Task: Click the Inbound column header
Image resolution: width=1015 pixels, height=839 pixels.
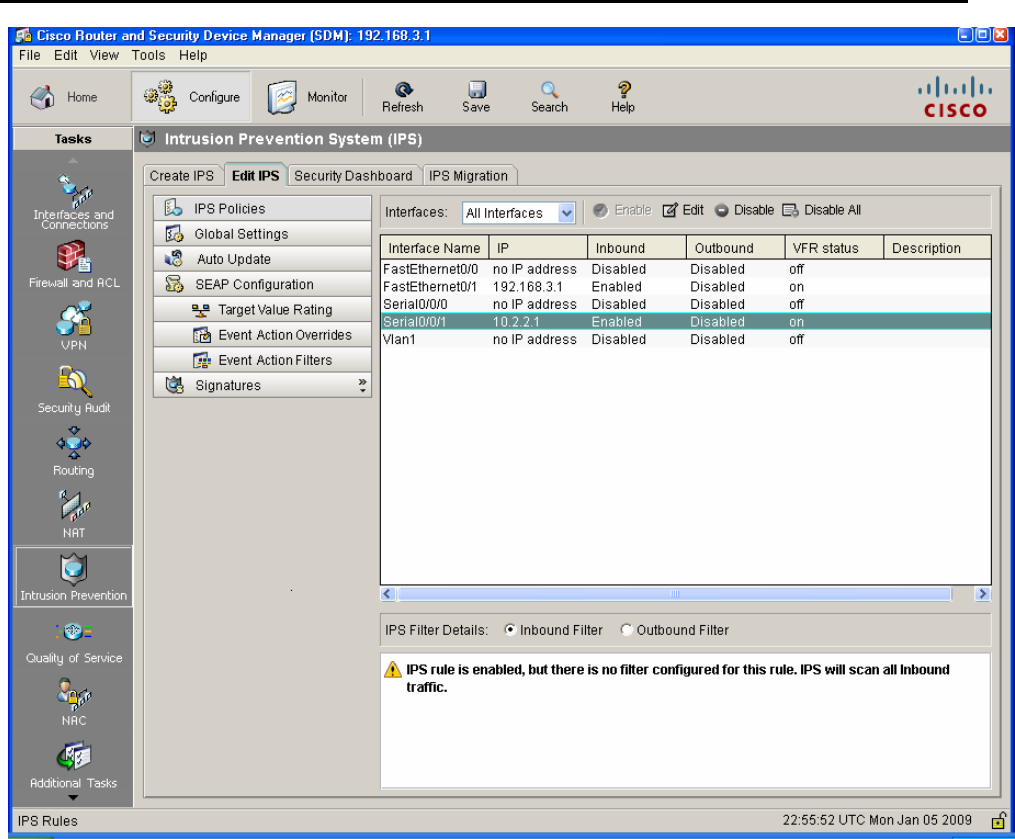Action: [x=636, y=248]
